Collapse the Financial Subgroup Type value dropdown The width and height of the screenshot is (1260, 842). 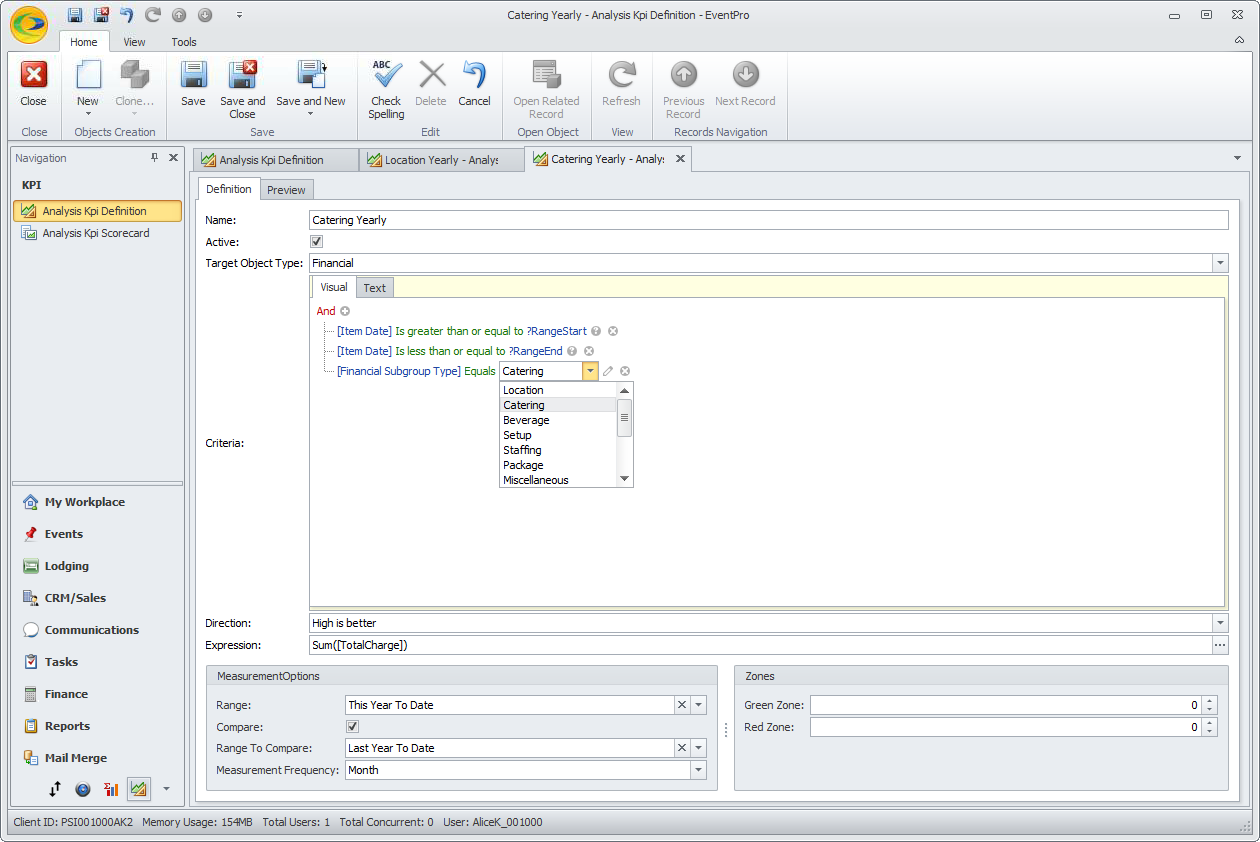591,371
